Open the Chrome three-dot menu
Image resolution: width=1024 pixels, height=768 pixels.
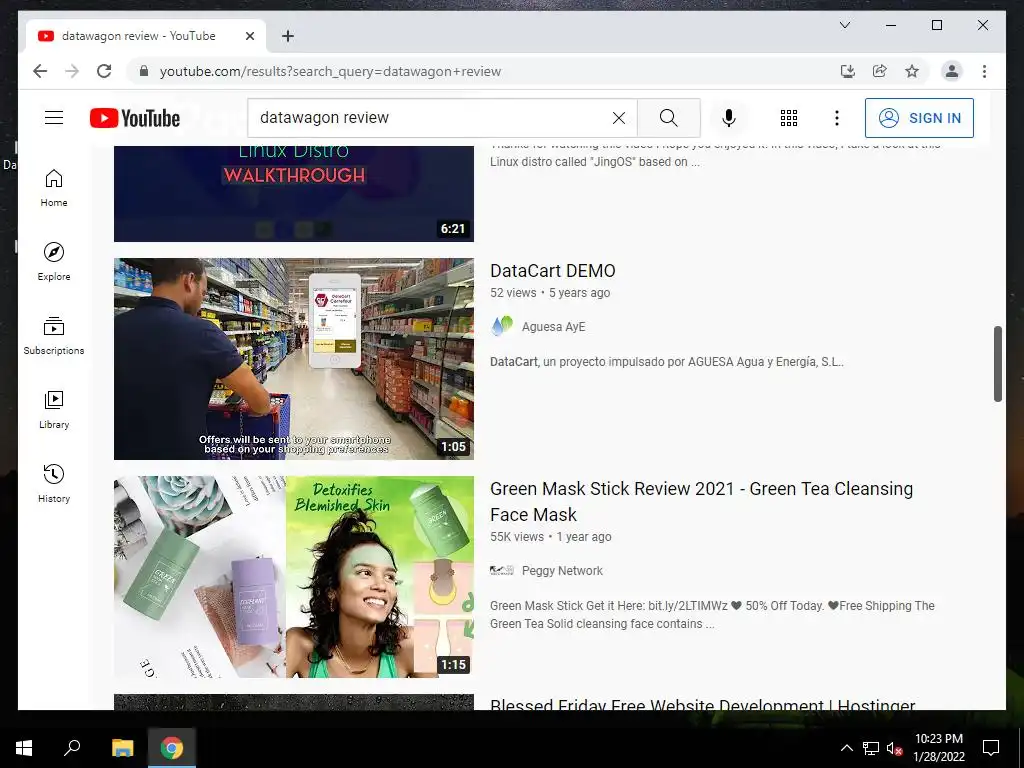[x=984, y=71]
